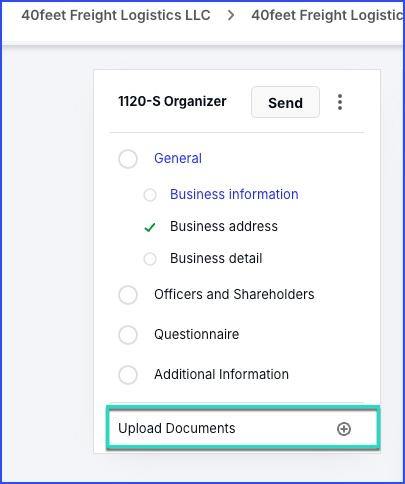
Task: Select the Business detail item
Action: (x=216, y=258)
